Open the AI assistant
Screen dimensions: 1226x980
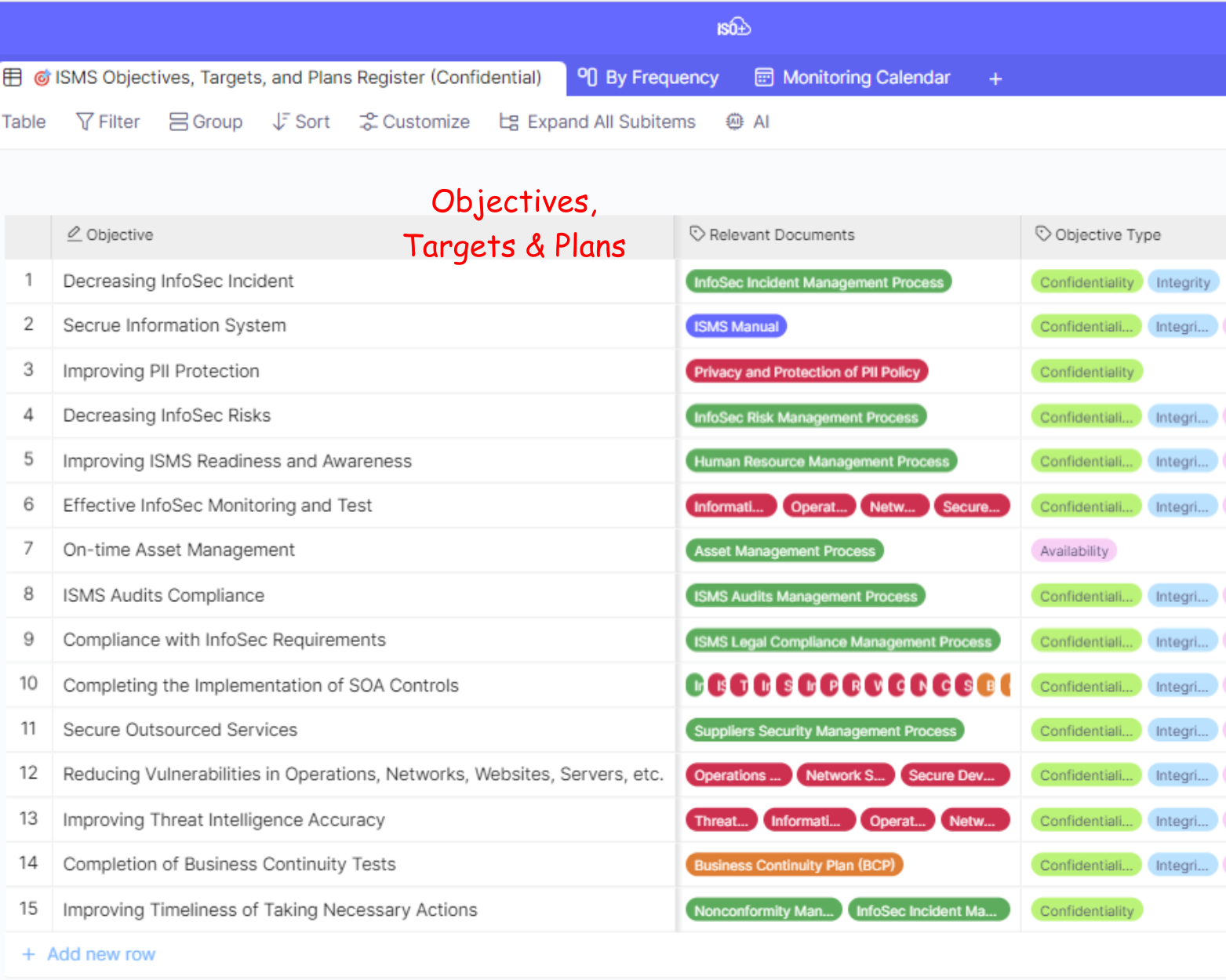748,122
